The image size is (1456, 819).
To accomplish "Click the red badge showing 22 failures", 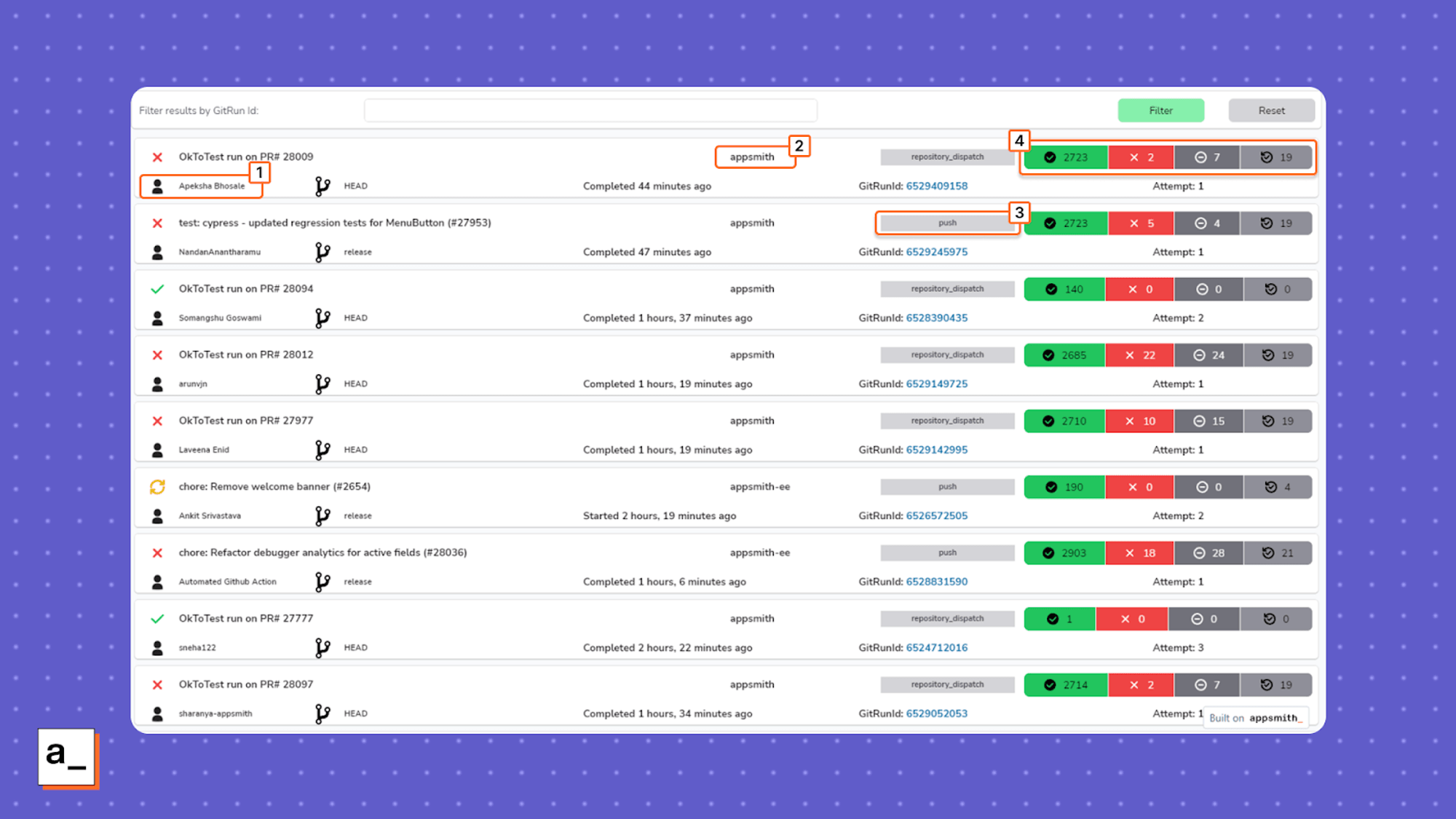I will click(1140, 355).
